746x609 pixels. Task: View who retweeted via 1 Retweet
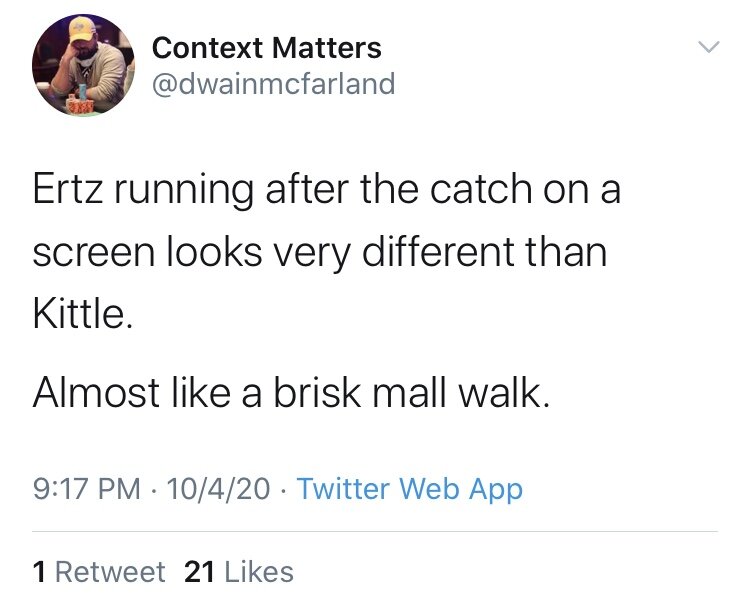98,572
